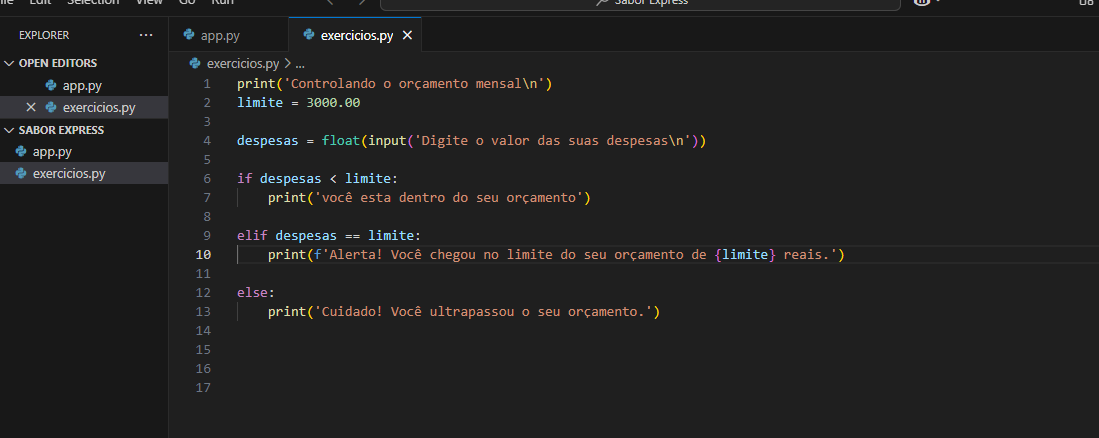The width and height of the screenshot is (1099, 438).
Task: Click the Python file icon in the breadcrumb
Action: click(x=196, y=63)
